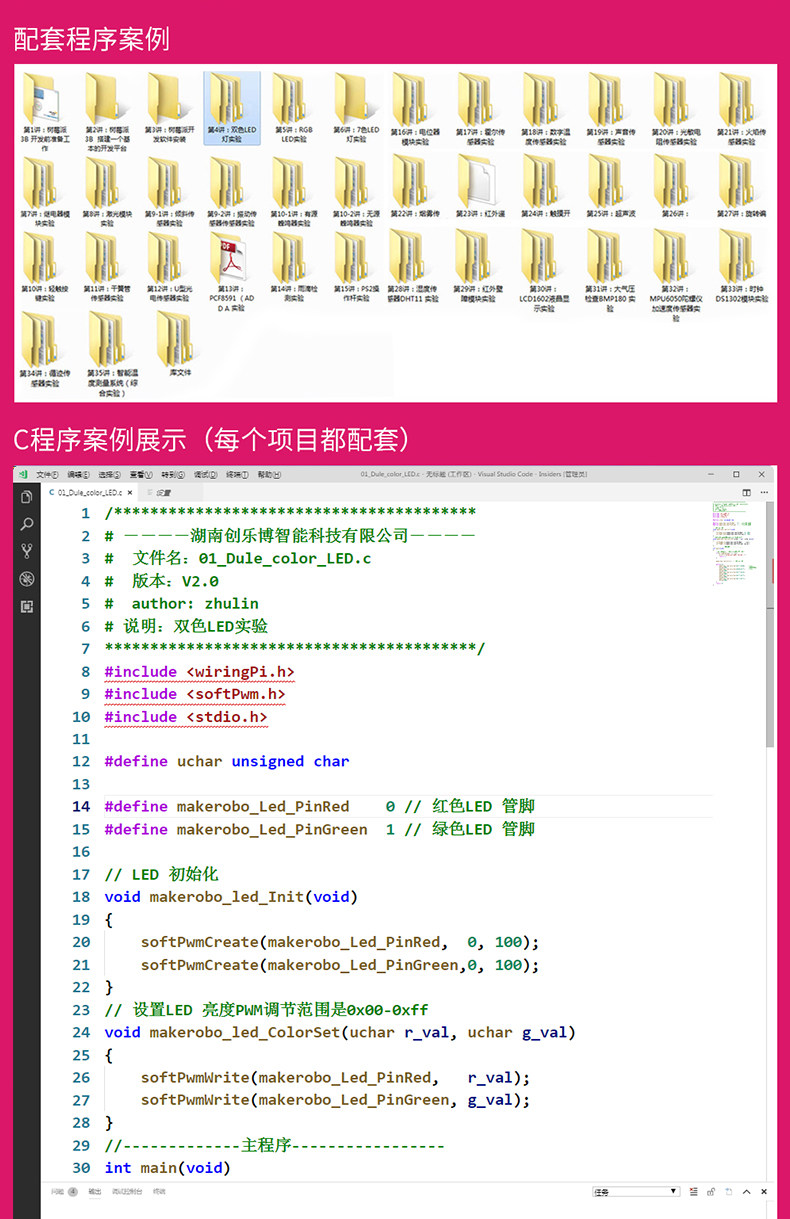Open the editor more-actions ellipsis
The width and height of the screenshot is (790, 1219).
click(763, 492)
